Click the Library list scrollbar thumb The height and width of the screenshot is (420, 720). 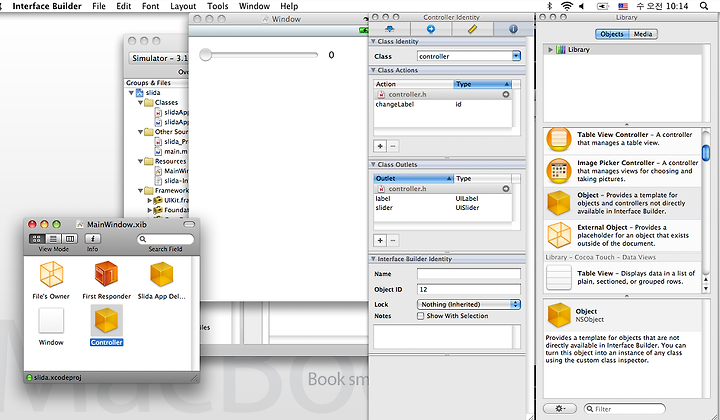click(706, 153)
